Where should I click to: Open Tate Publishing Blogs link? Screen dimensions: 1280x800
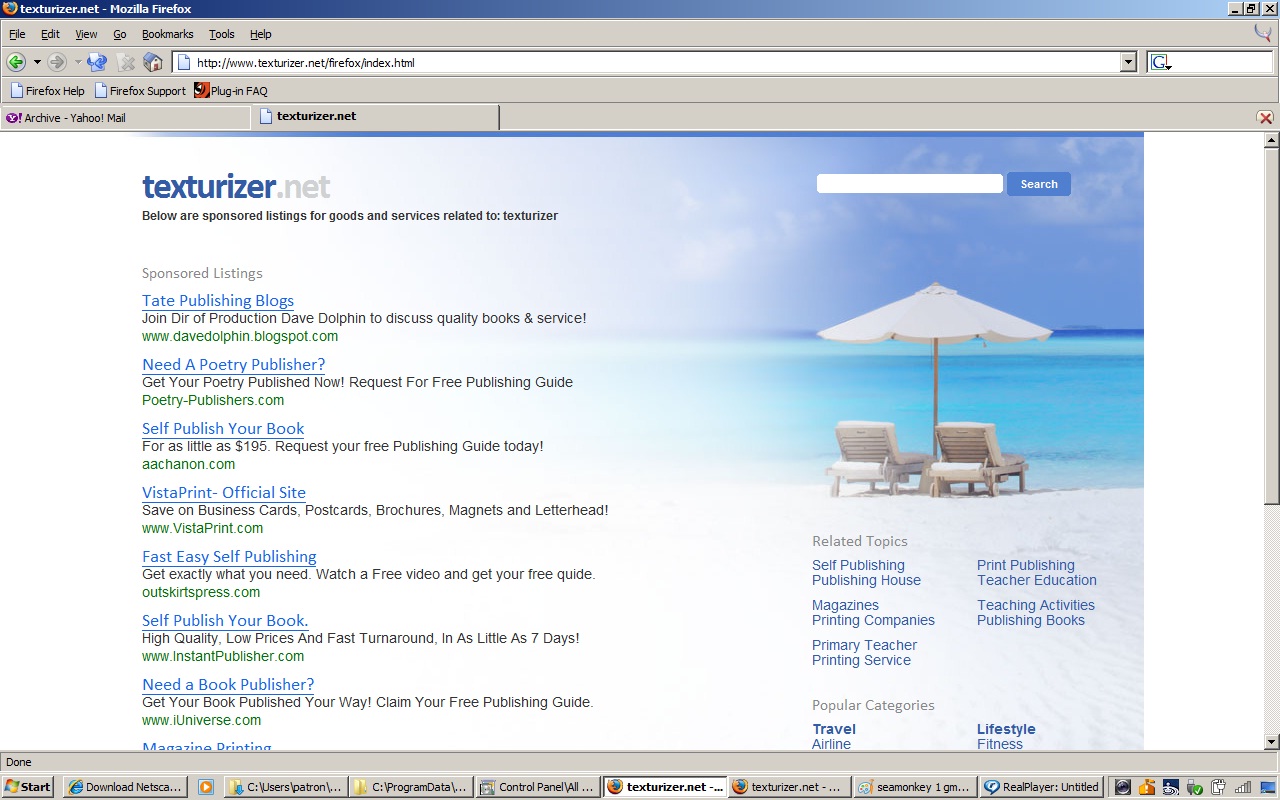click(218, 300)
